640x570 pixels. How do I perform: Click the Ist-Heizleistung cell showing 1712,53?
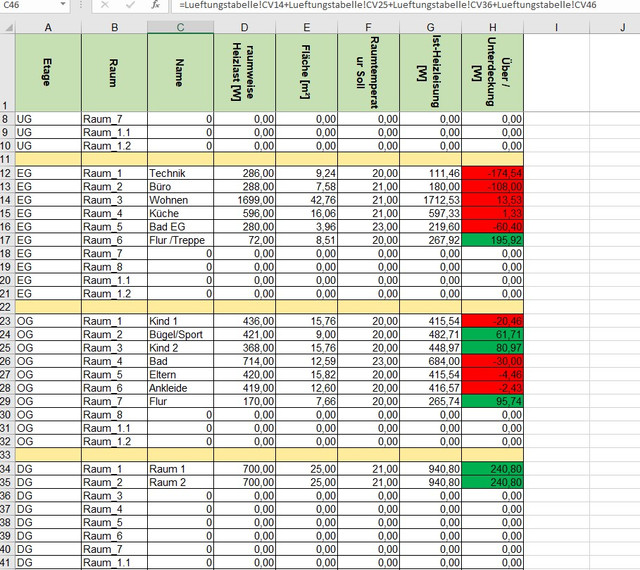pyautogui.click(x=431, y=200)
